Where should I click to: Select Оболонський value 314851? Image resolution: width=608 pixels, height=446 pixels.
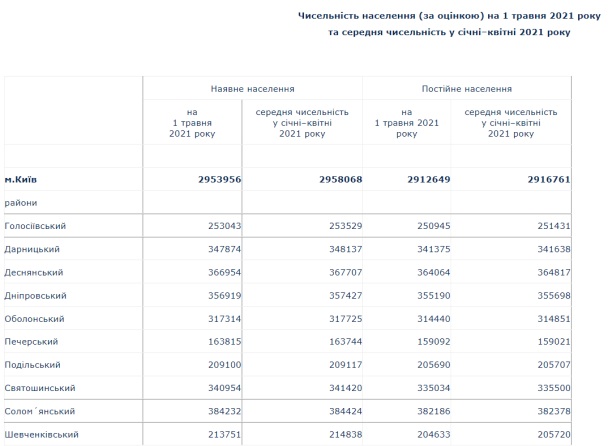tap(554, 319)
